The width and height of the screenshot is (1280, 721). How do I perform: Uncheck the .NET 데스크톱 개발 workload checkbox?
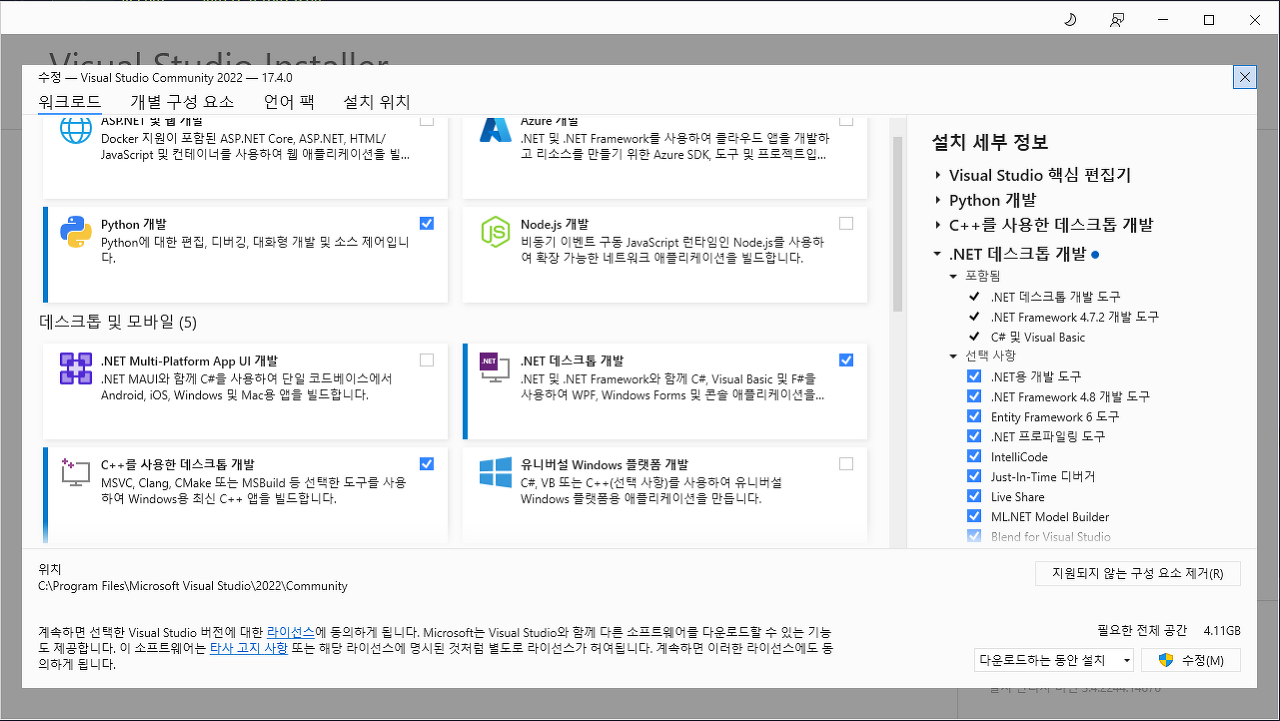[847, 360]
